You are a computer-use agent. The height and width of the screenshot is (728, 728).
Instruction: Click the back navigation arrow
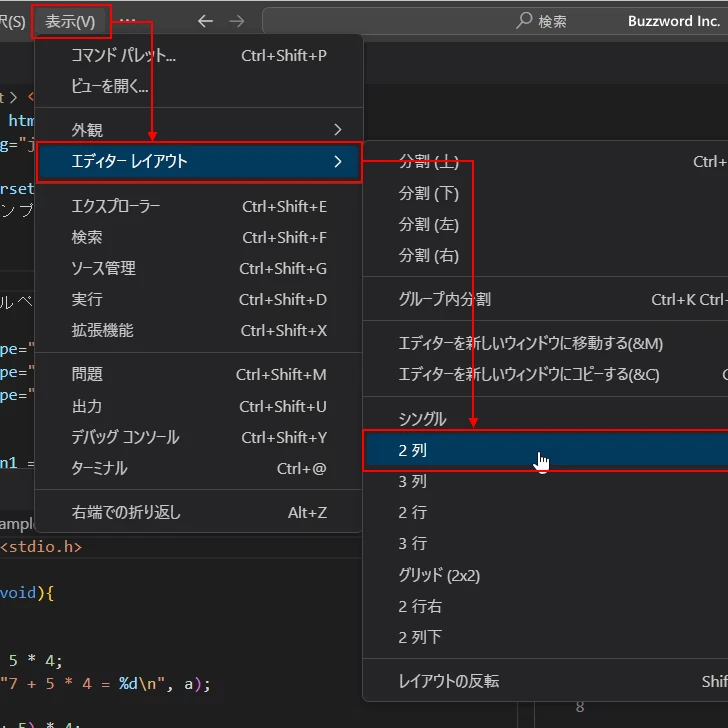(x=205, y=21)
